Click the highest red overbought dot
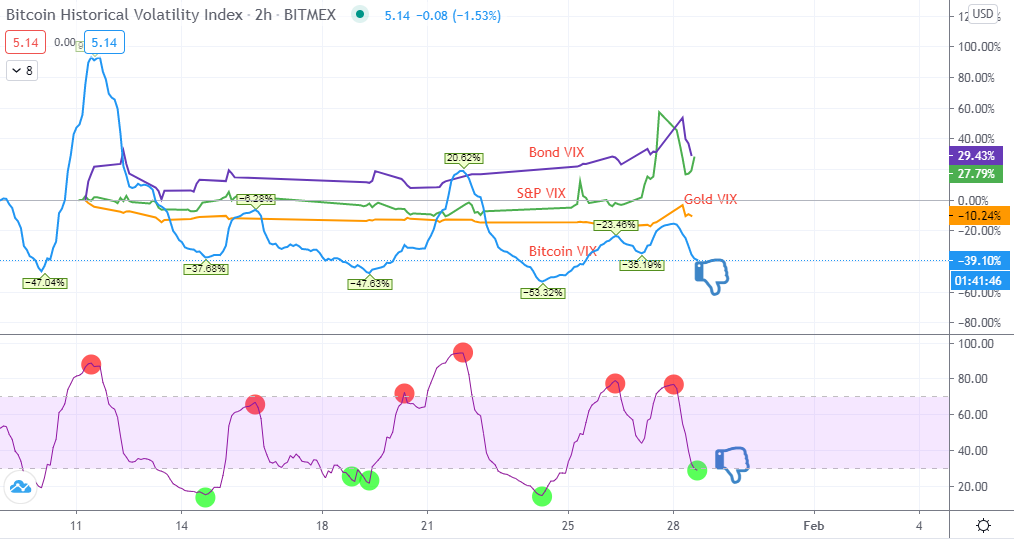Image resolution: width=1014 pixels, height=544 pixels. [462, 353]
